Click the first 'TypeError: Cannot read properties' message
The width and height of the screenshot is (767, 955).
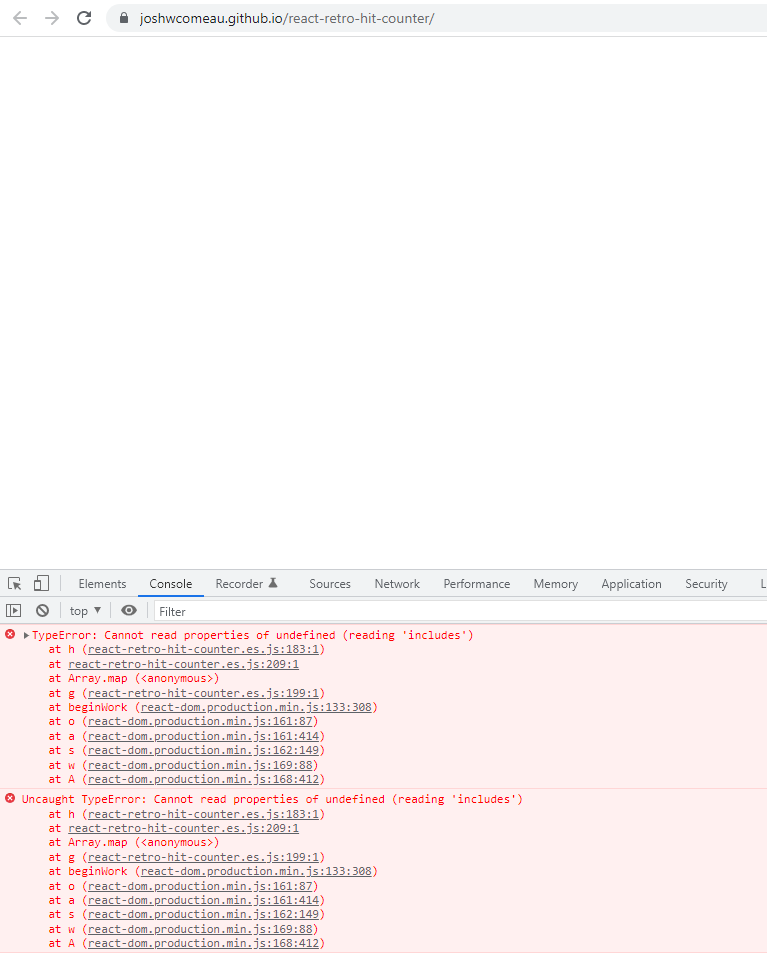pos(253,635)
